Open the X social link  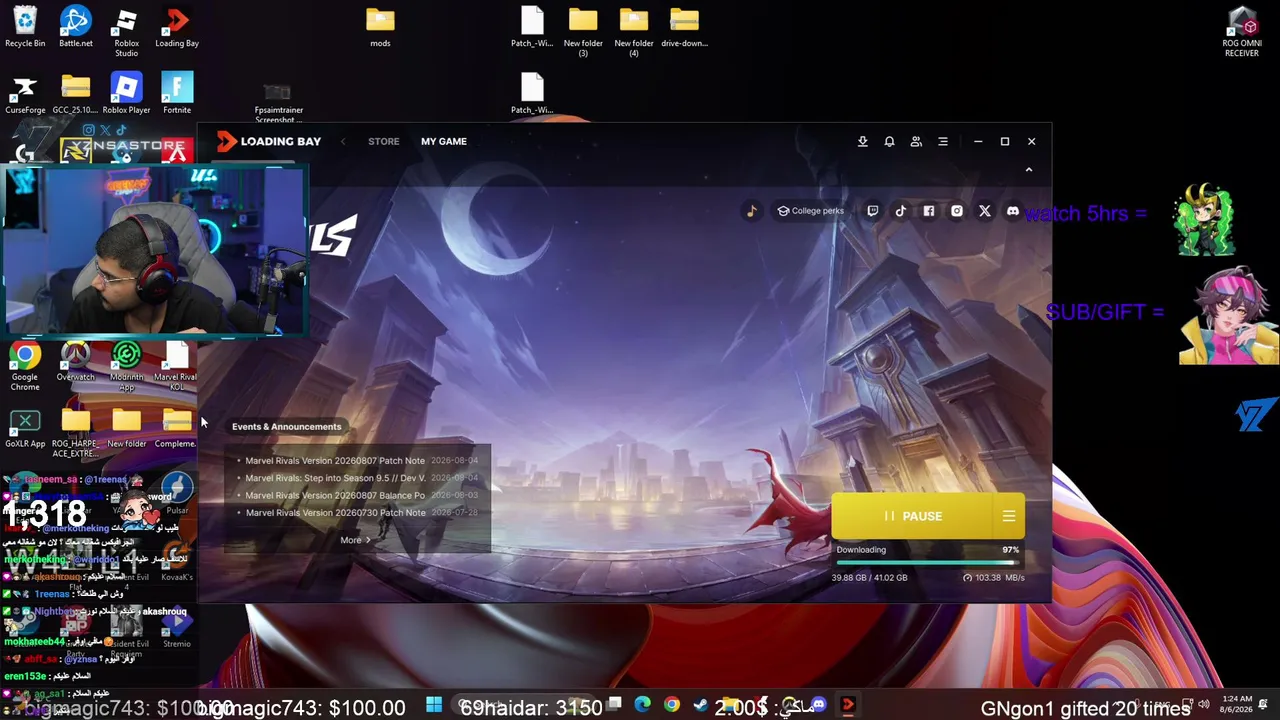pos(985,211)
